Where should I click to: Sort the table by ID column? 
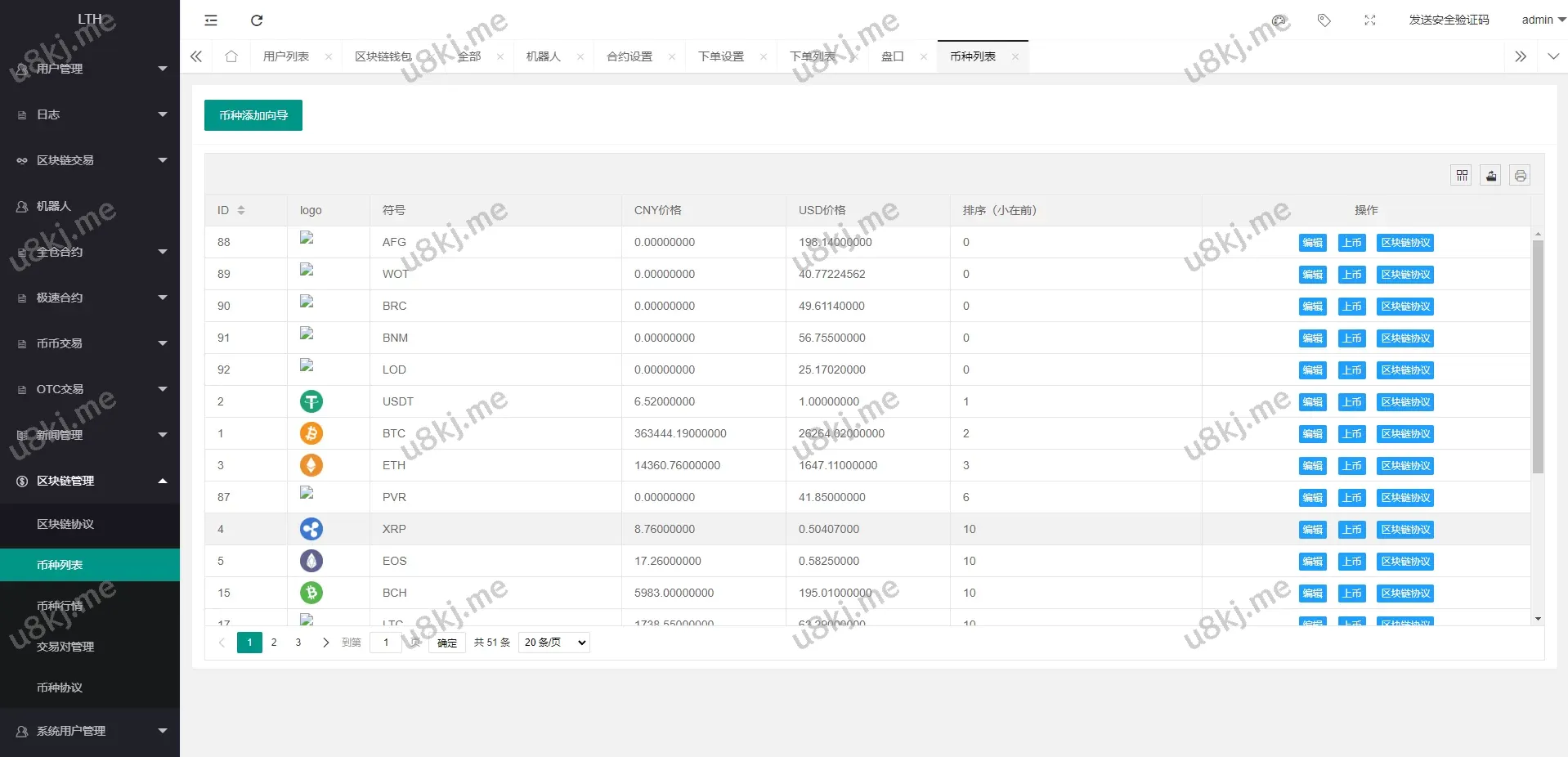tap(241, 210)
